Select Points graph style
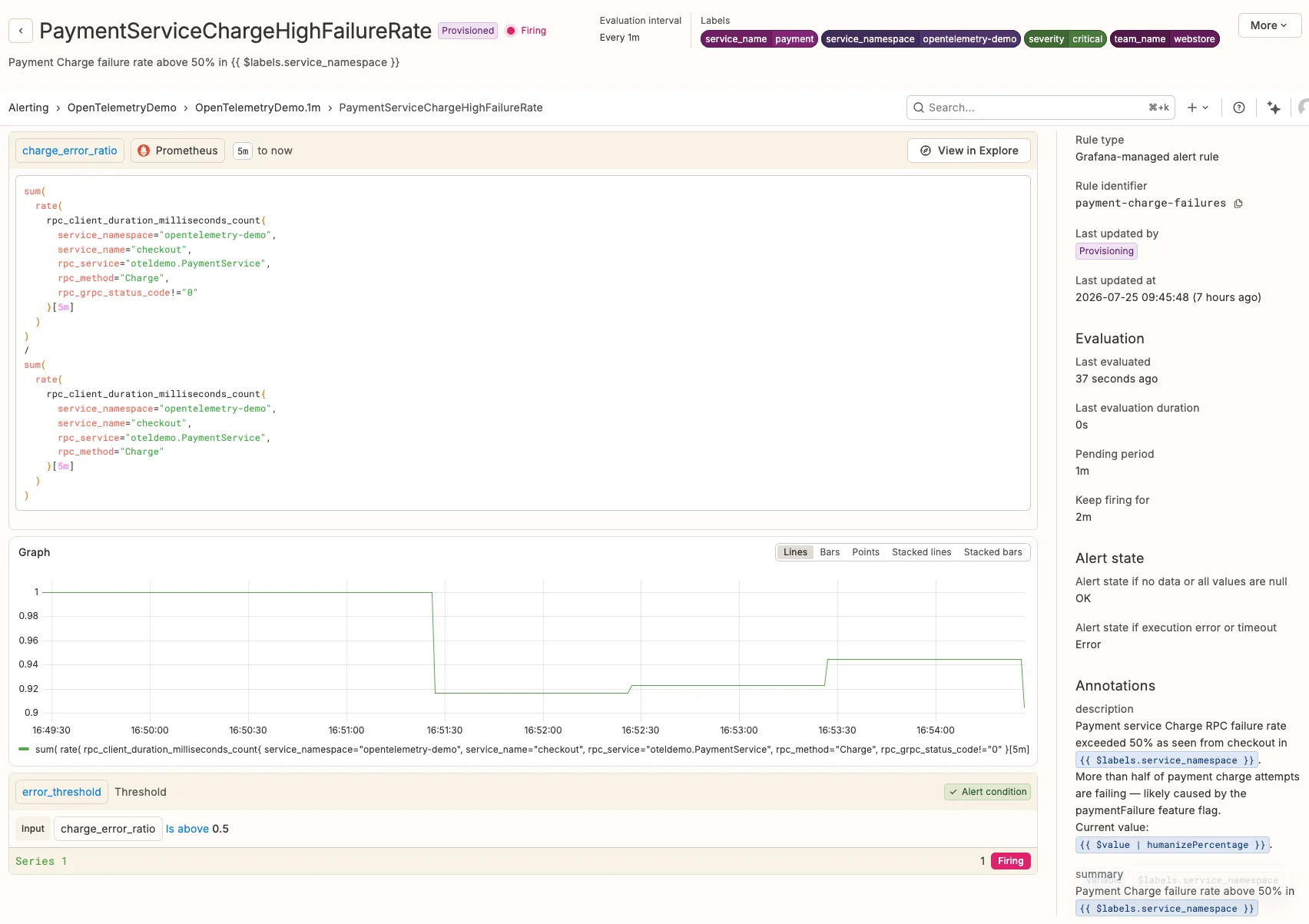1309x924 pixels. 866,552
